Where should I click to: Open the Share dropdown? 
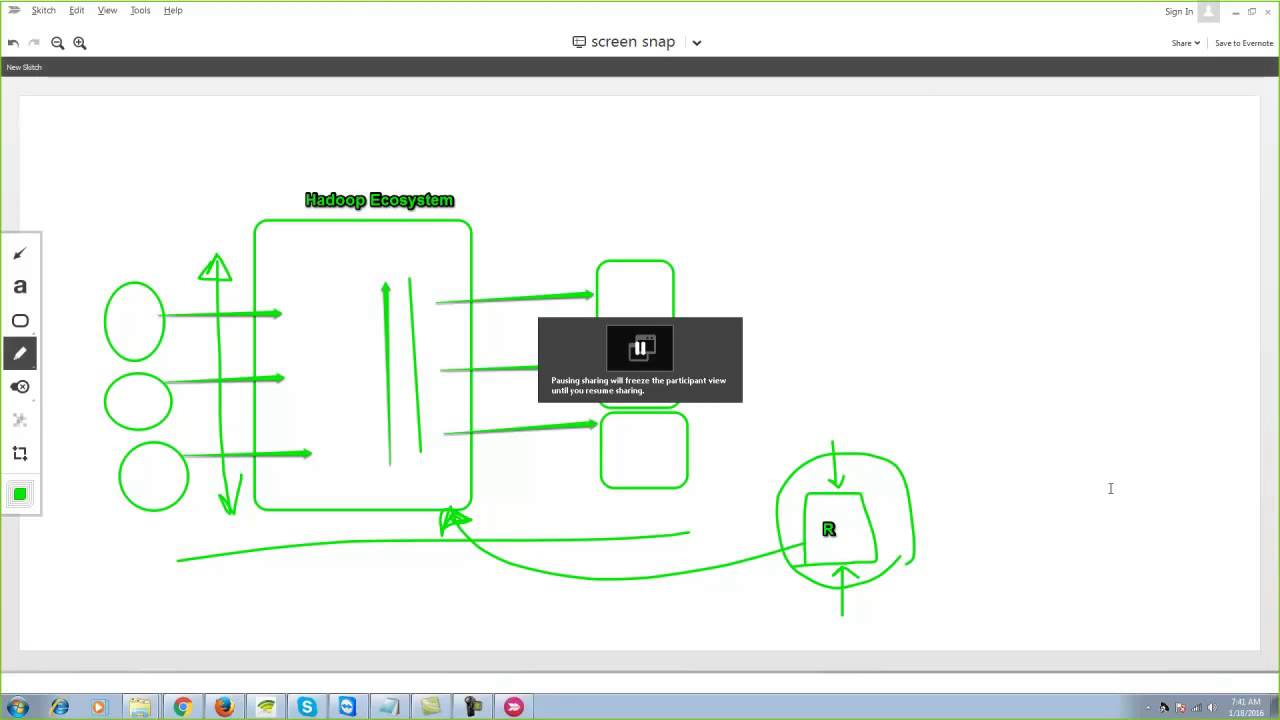point(1186,43)
